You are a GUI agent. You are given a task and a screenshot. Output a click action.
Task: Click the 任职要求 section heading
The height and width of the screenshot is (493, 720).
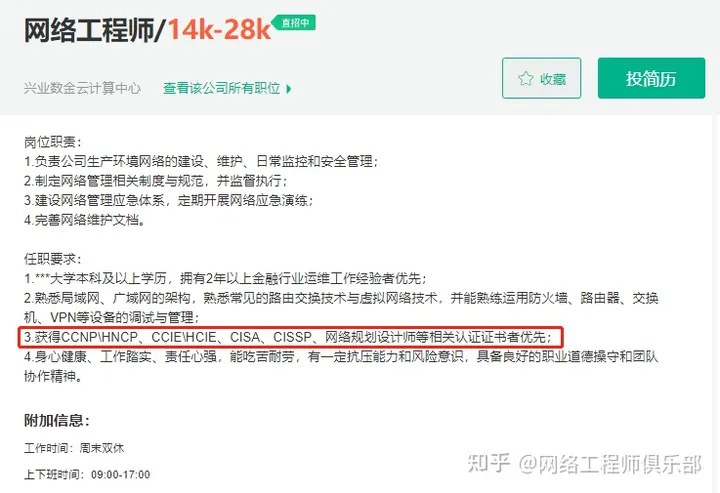(52, 259)
